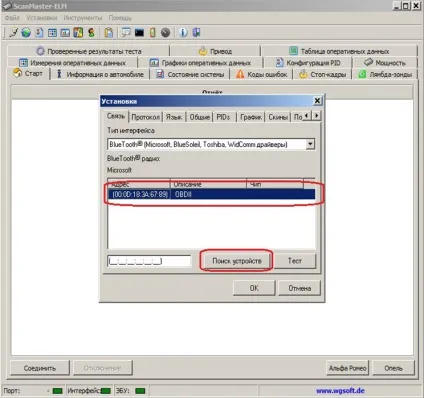Click the colorful orange-green toolbar icon

(78, 33)
